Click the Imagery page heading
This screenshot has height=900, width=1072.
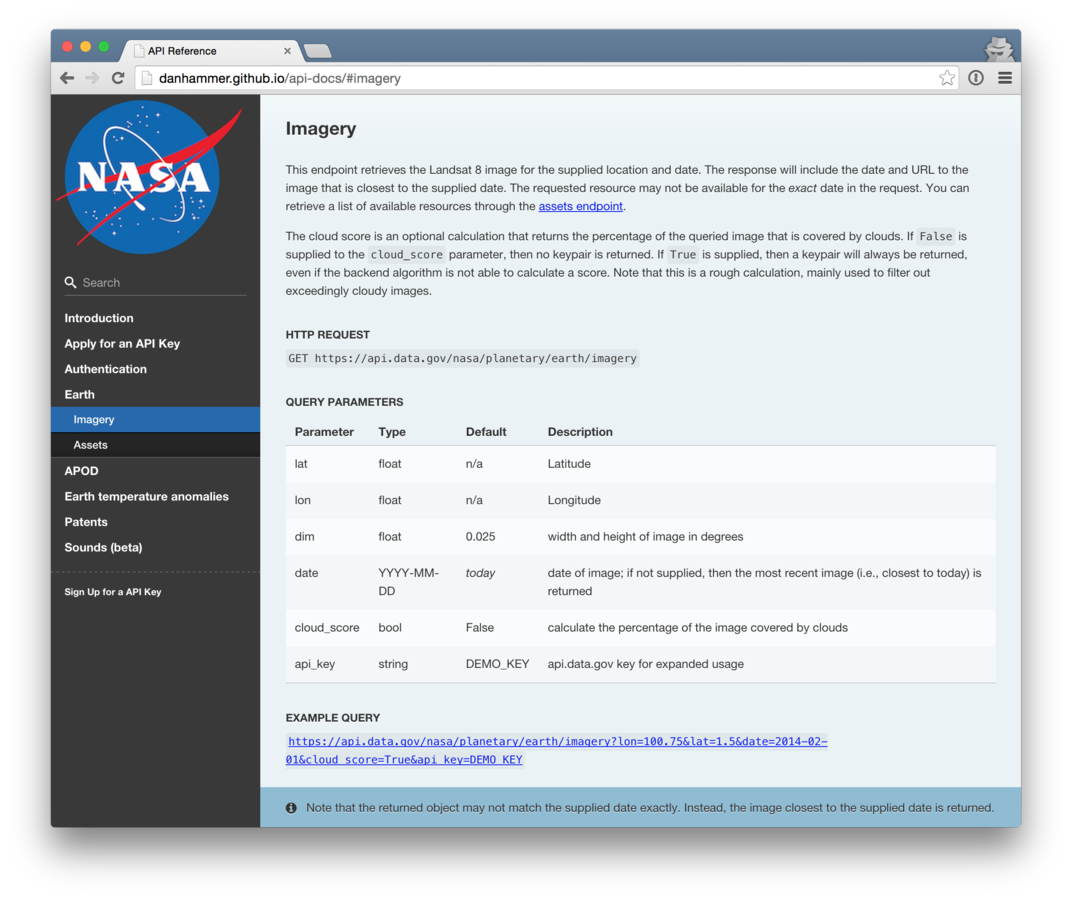[x=321, y=129]
